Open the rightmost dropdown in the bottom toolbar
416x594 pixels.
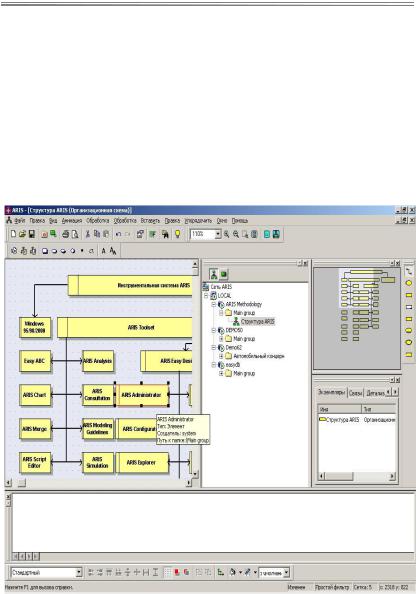pos(286,572)
